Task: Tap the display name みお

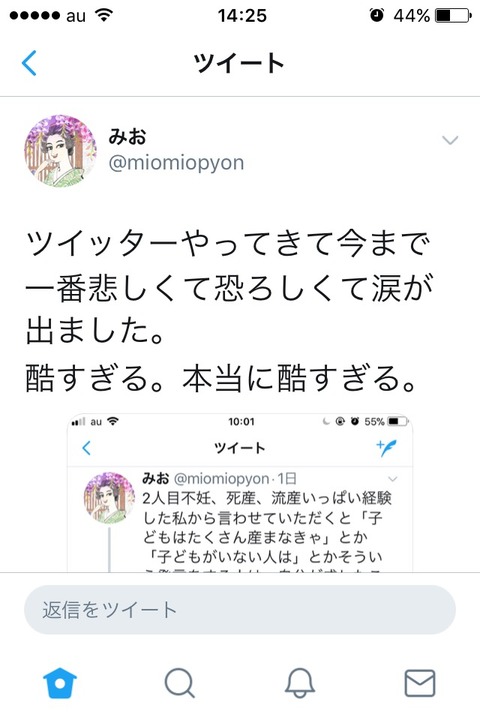Action: click(x=127, y=136)
